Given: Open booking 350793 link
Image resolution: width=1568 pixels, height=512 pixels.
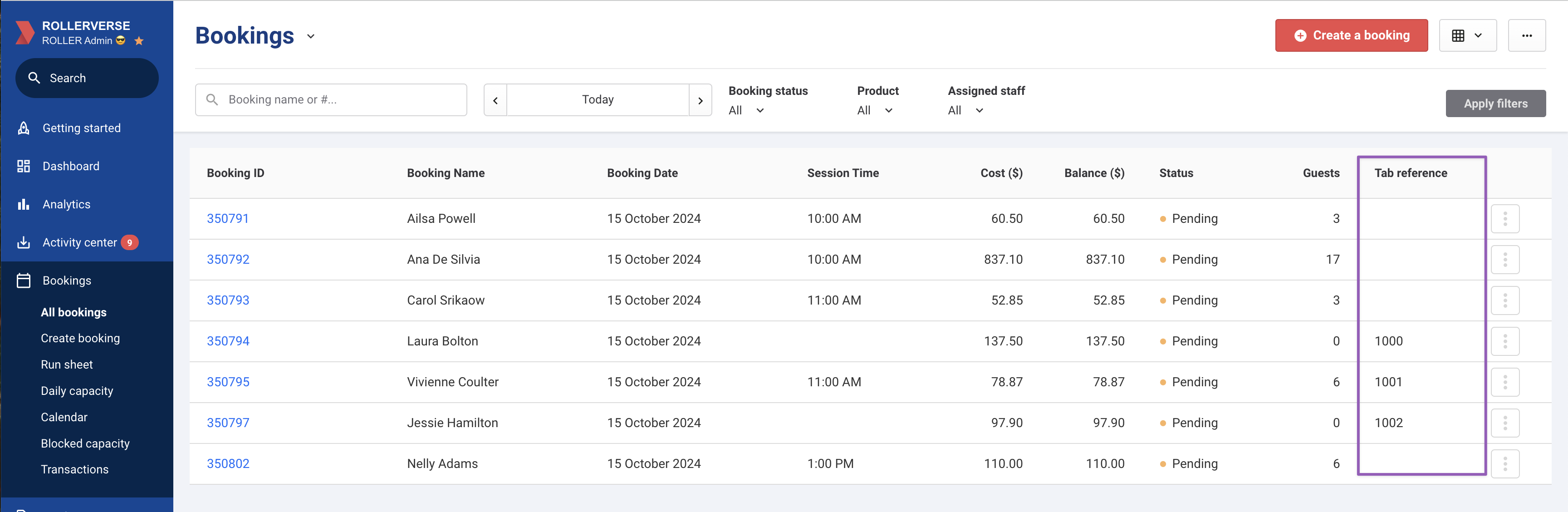Looking at the screenshot, I should pyautogui.click(x=228, y=300).
